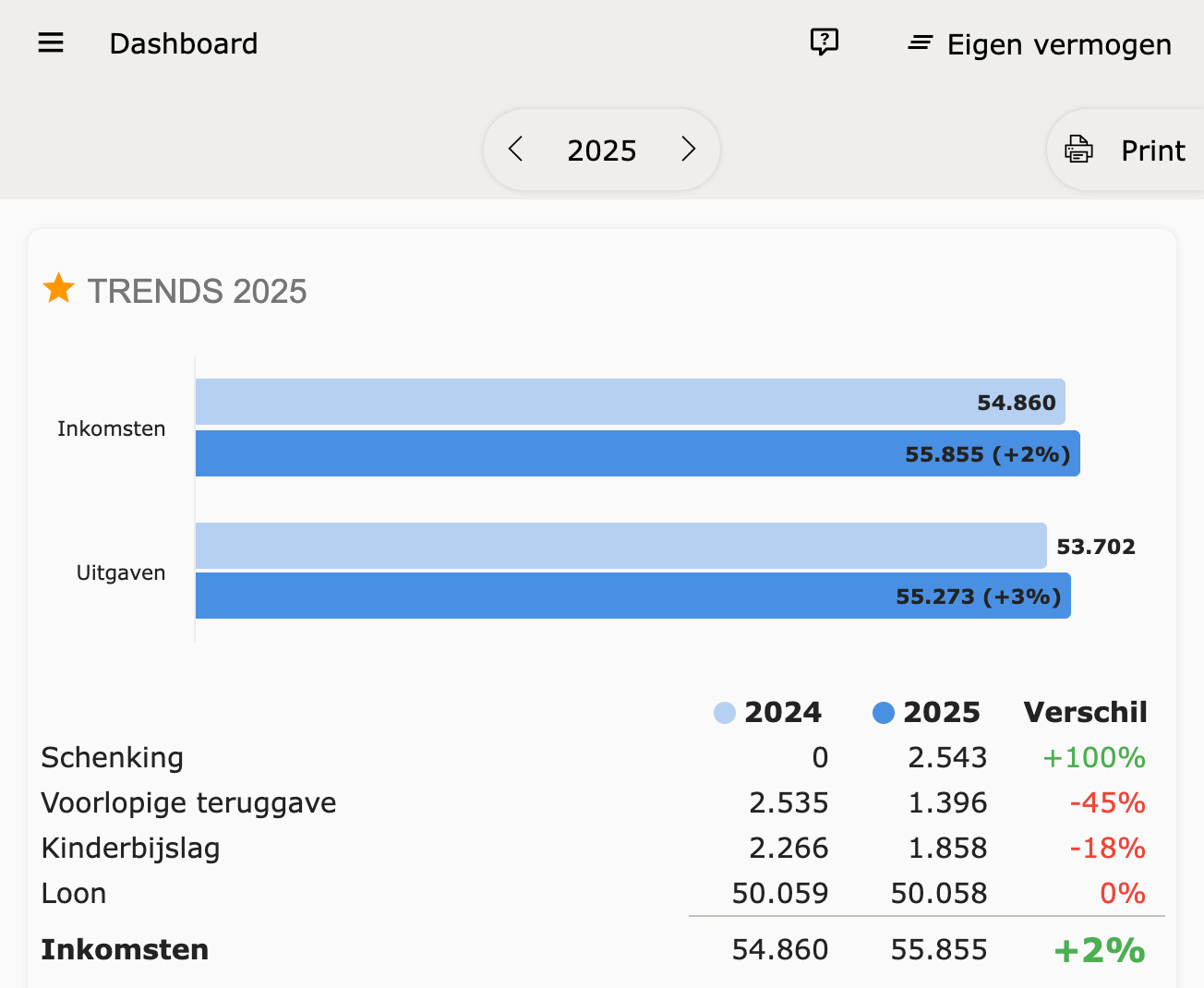Screen dimensions: 1204x988
Task: Click the -18% value for Kinderbijslag
Action: click(x=1107, y=849)
